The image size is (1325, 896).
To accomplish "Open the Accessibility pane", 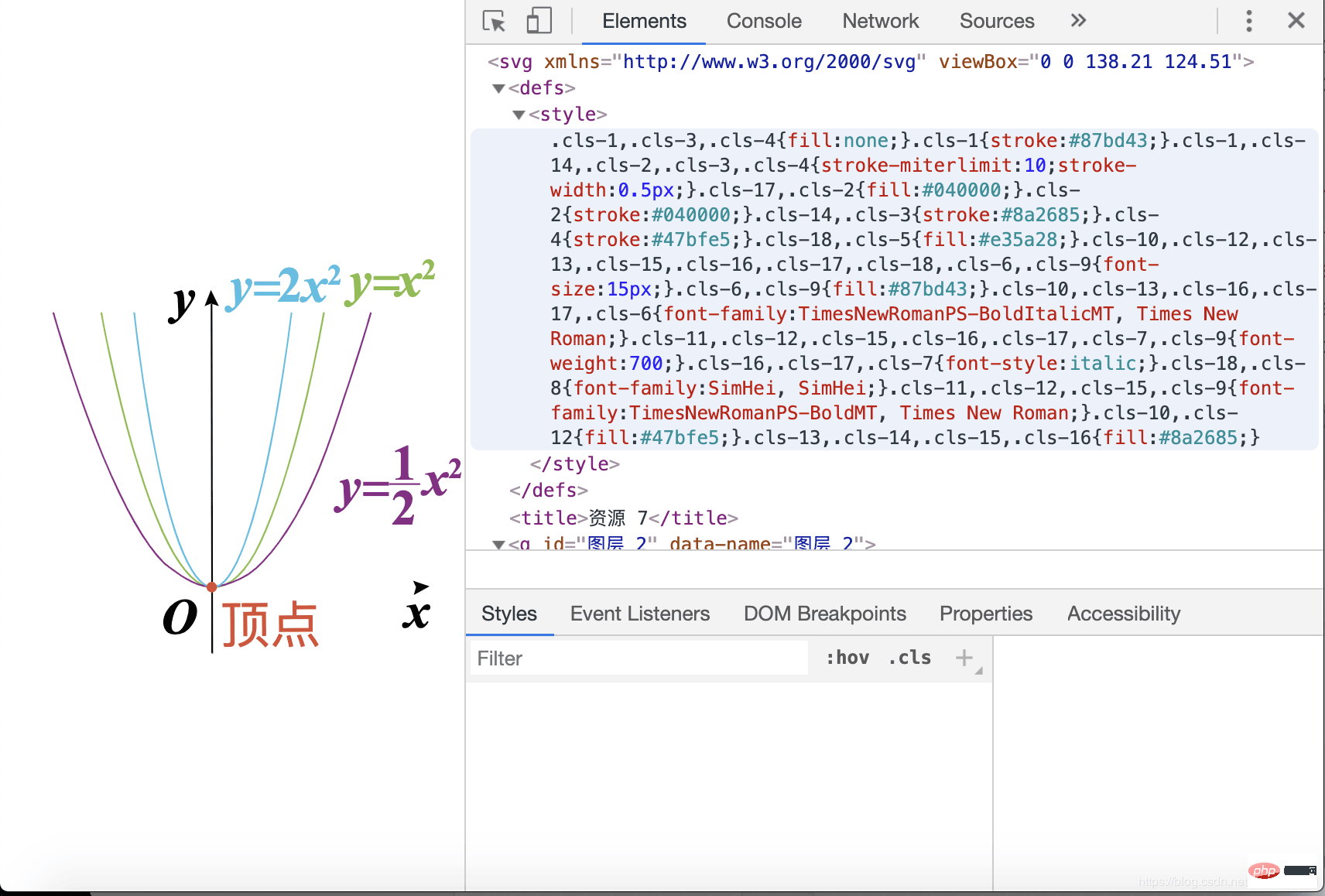I will pyautogui.click(x=1123, y=614).
